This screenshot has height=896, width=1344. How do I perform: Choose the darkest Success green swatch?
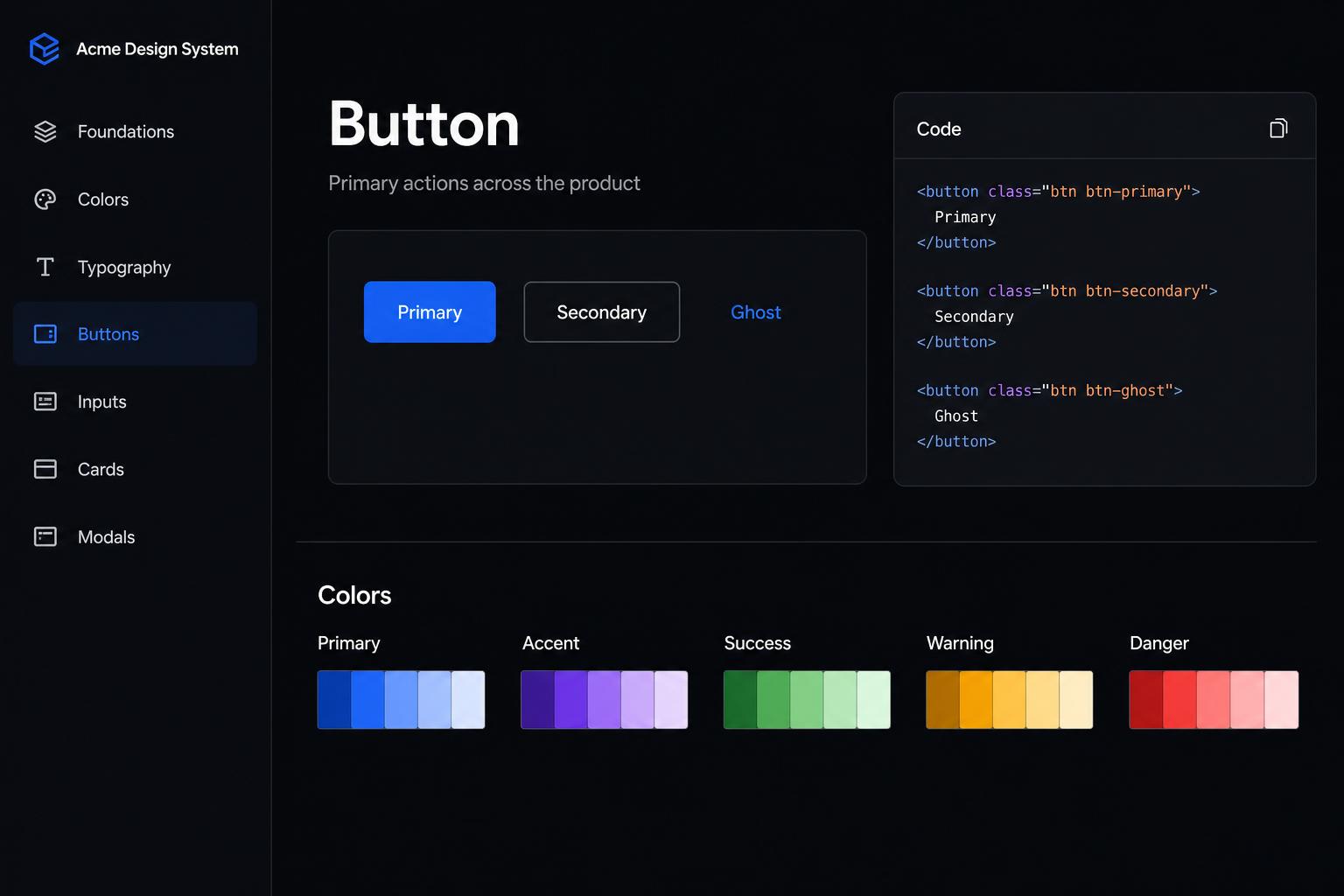coord(740,700)
